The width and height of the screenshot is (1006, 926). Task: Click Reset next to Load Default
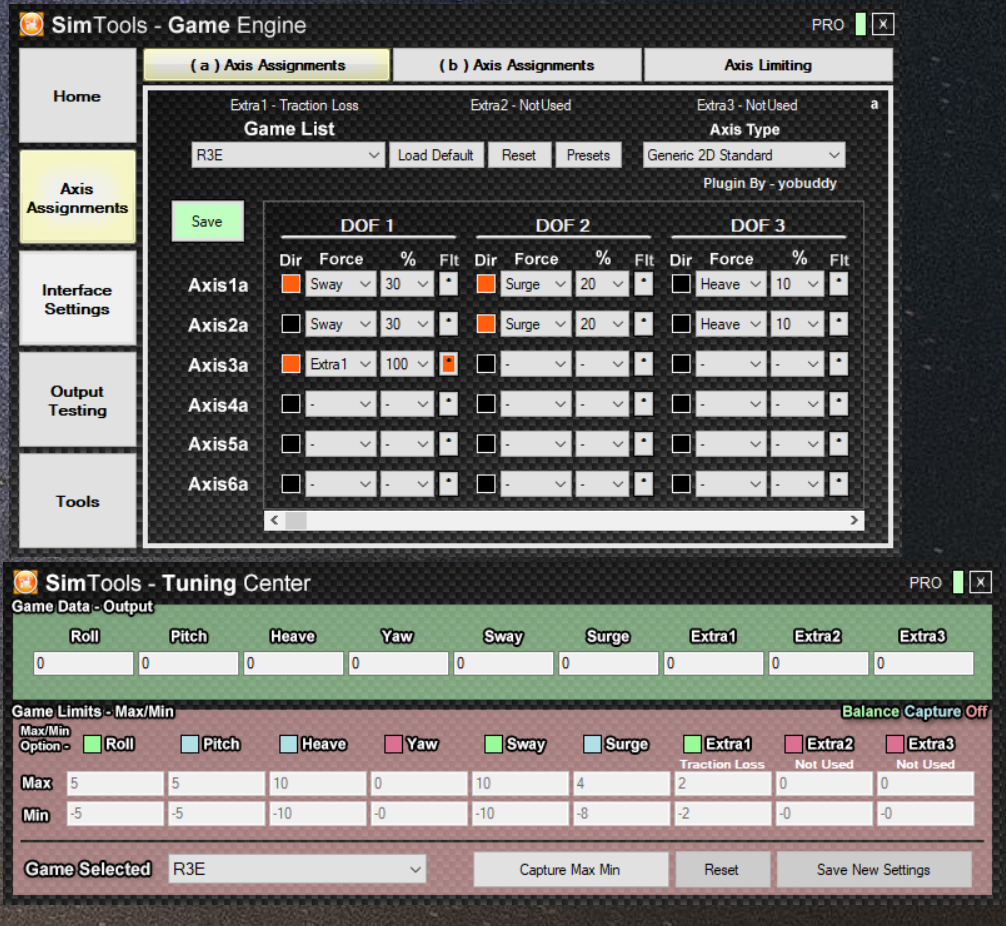(x=519, y=155)
